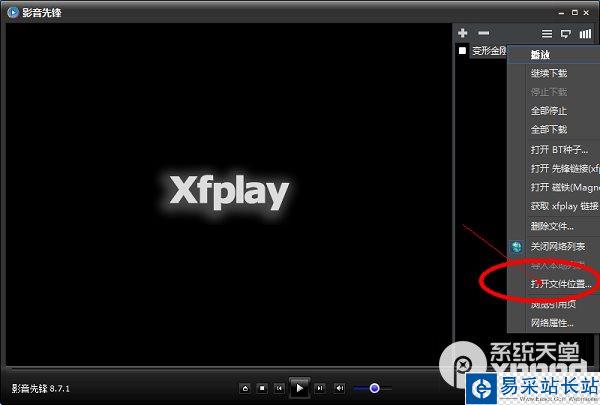Viewport: 600px width, 405px height.
Task: Choose 全部停止 from the context menu
Action: [553, 111]
